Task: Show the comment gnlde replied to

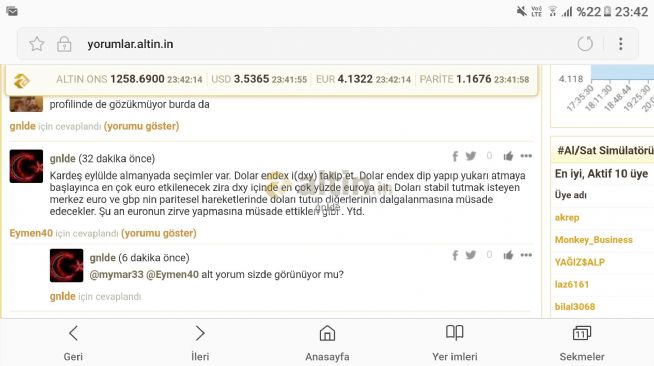Action: tap(141, 126)
